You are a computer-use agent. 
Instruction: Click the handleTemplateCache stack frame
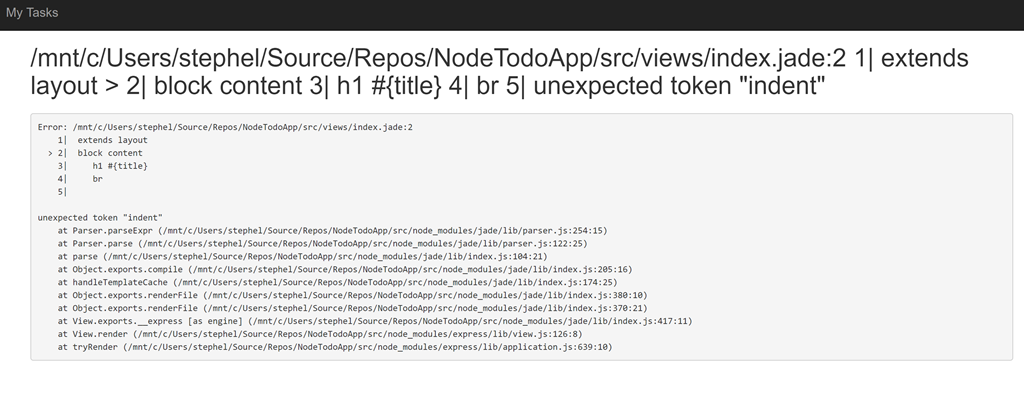point(337,282)
